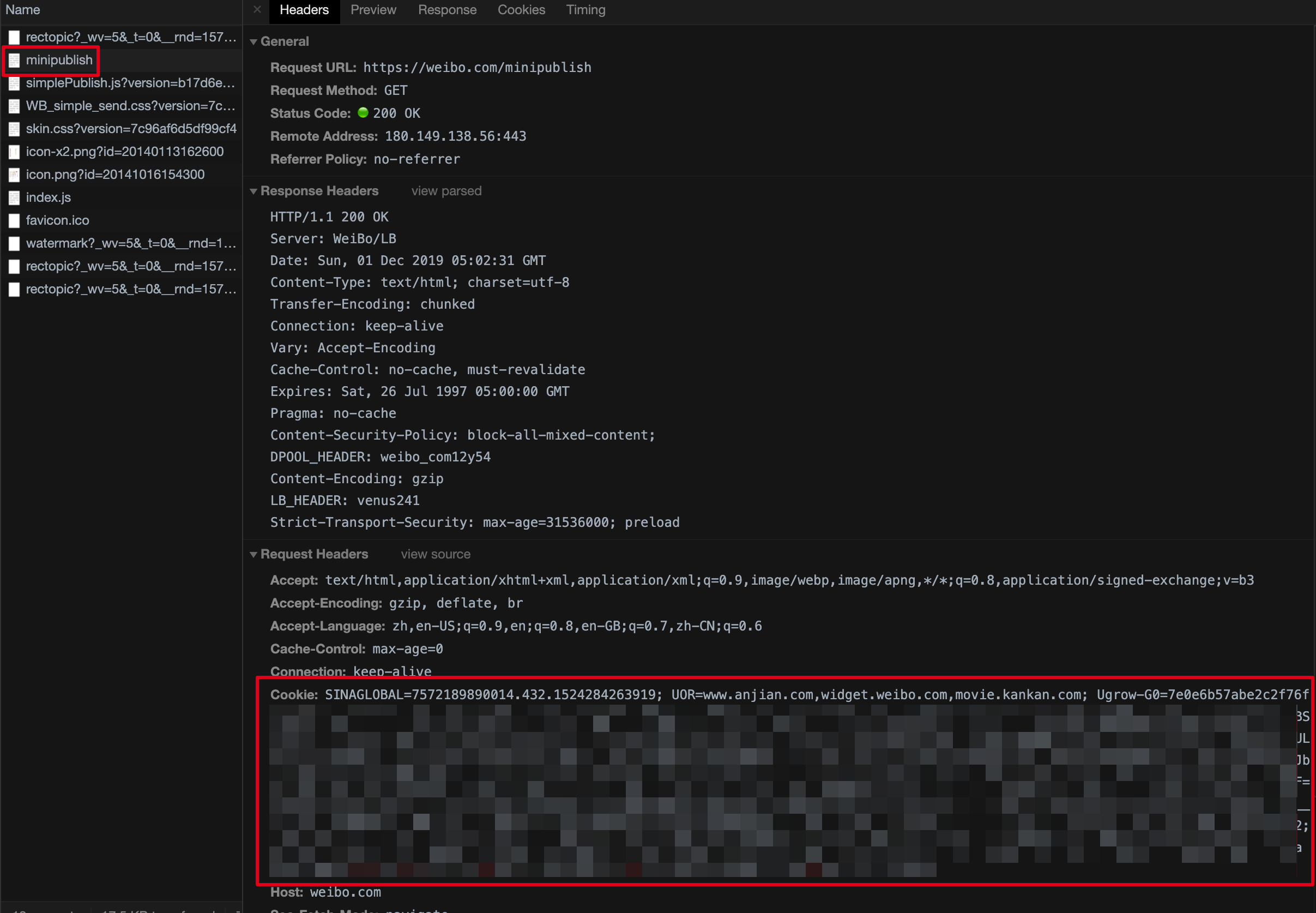Close the request details panel with the X
1316x913 pixels.
(x=257, y=9)
